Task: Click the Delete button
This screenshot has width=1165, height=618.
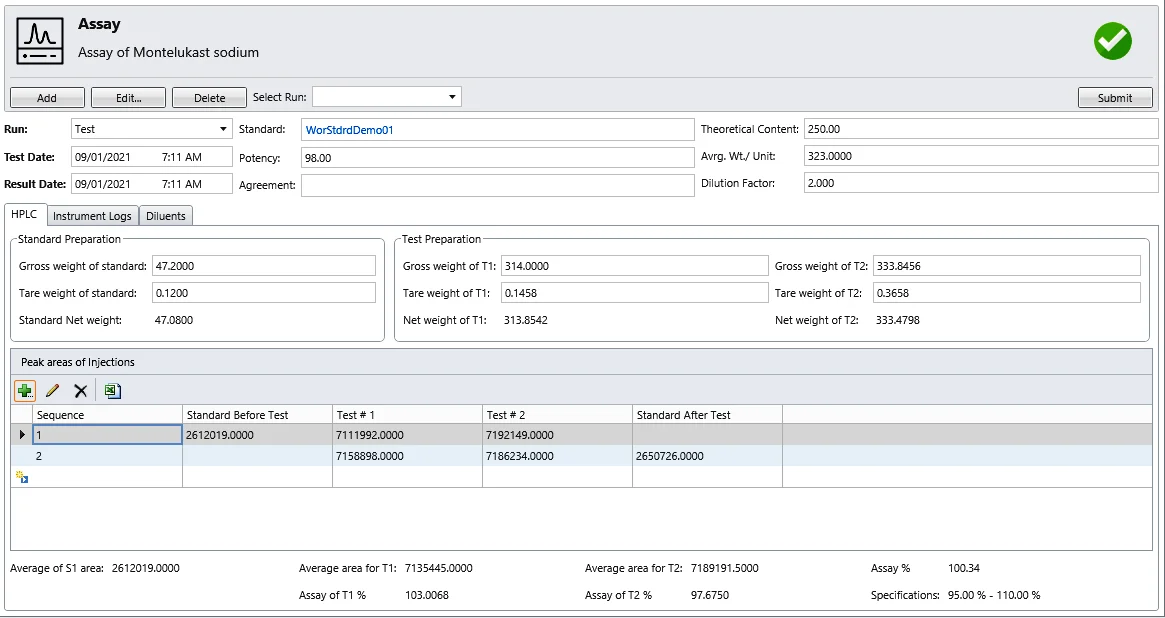Action: click(x=209, y=98)
